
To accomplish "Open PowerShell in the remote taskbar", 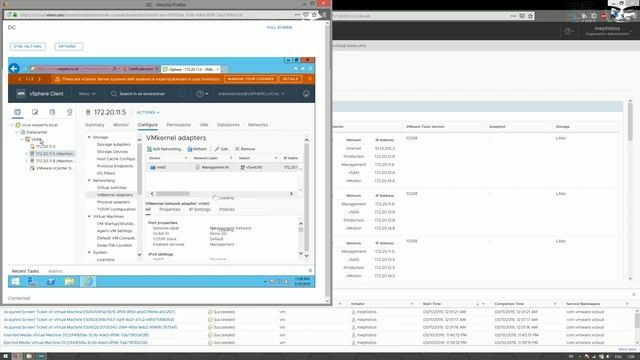I will [x=51, y=281].
